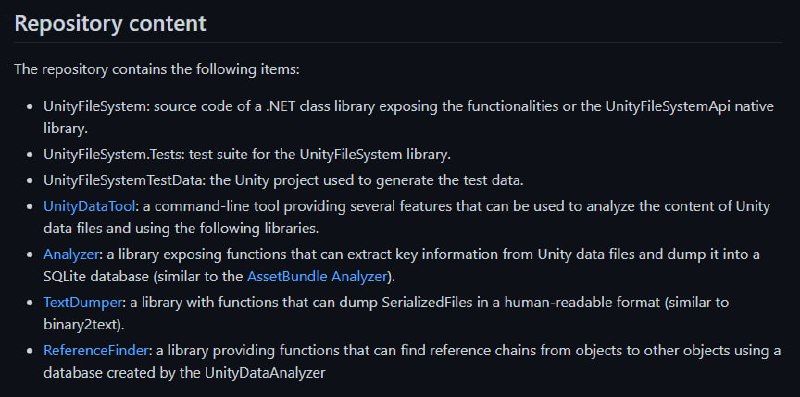Click the bullet point beside TextDumper
The width and height of the screenshot is (800, 397).
pos(31,303)
